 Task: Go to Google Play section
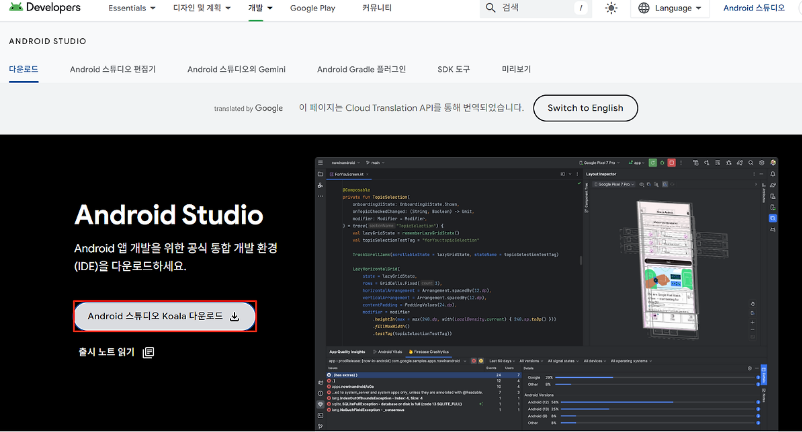[x=313, y=8]
